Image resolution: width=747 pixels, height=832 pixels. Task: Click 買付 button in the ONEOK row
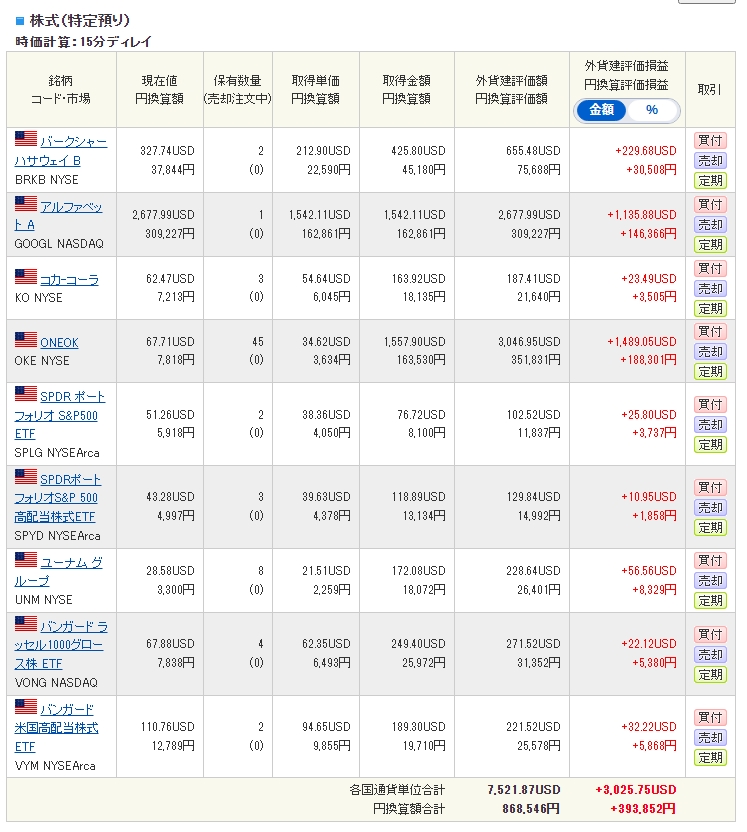[x=710, y=331]
